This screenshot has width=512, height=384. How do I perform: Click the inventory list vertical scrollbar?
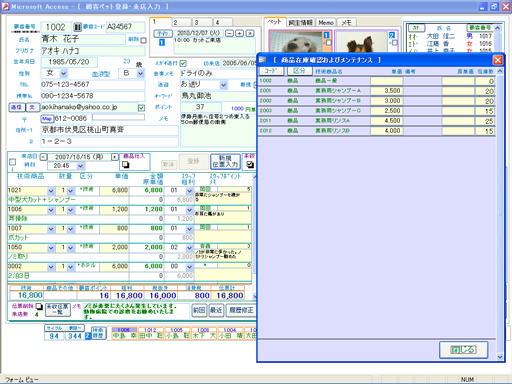(x=500, y=213)
